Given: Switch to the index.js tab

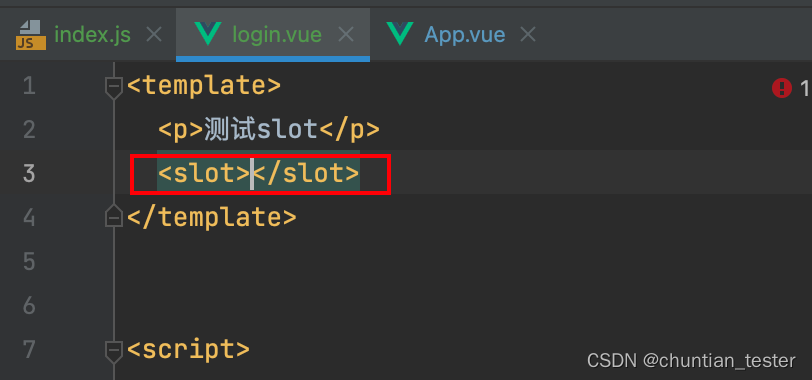Looking at the screenshot, I should 92,35.
